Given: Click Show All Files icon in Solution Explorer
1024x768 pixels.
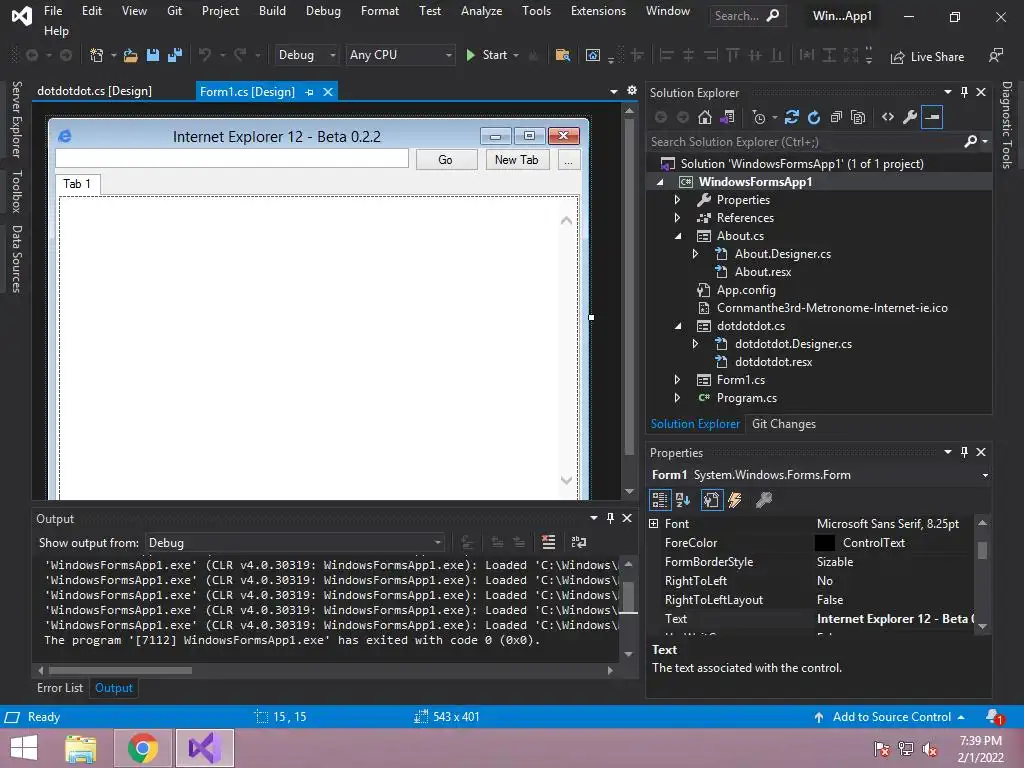Looking at the screenshot, I should [x=858, y=118].
